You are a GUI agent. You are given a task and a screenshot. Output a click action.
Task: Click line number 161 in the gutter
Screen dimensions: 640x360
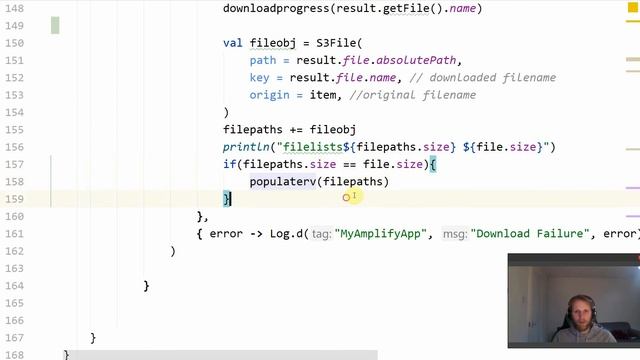click(x=14, y=233)
